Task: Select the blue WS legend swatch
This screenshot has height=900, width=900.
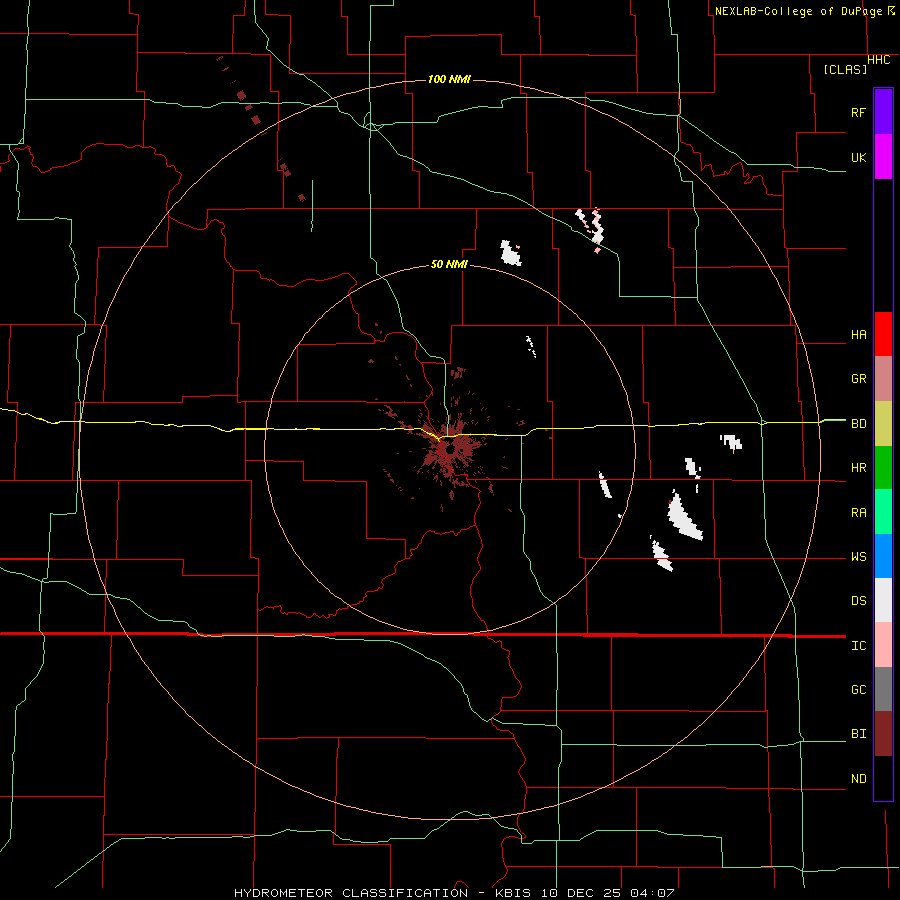Action: (x=883, y=556)
